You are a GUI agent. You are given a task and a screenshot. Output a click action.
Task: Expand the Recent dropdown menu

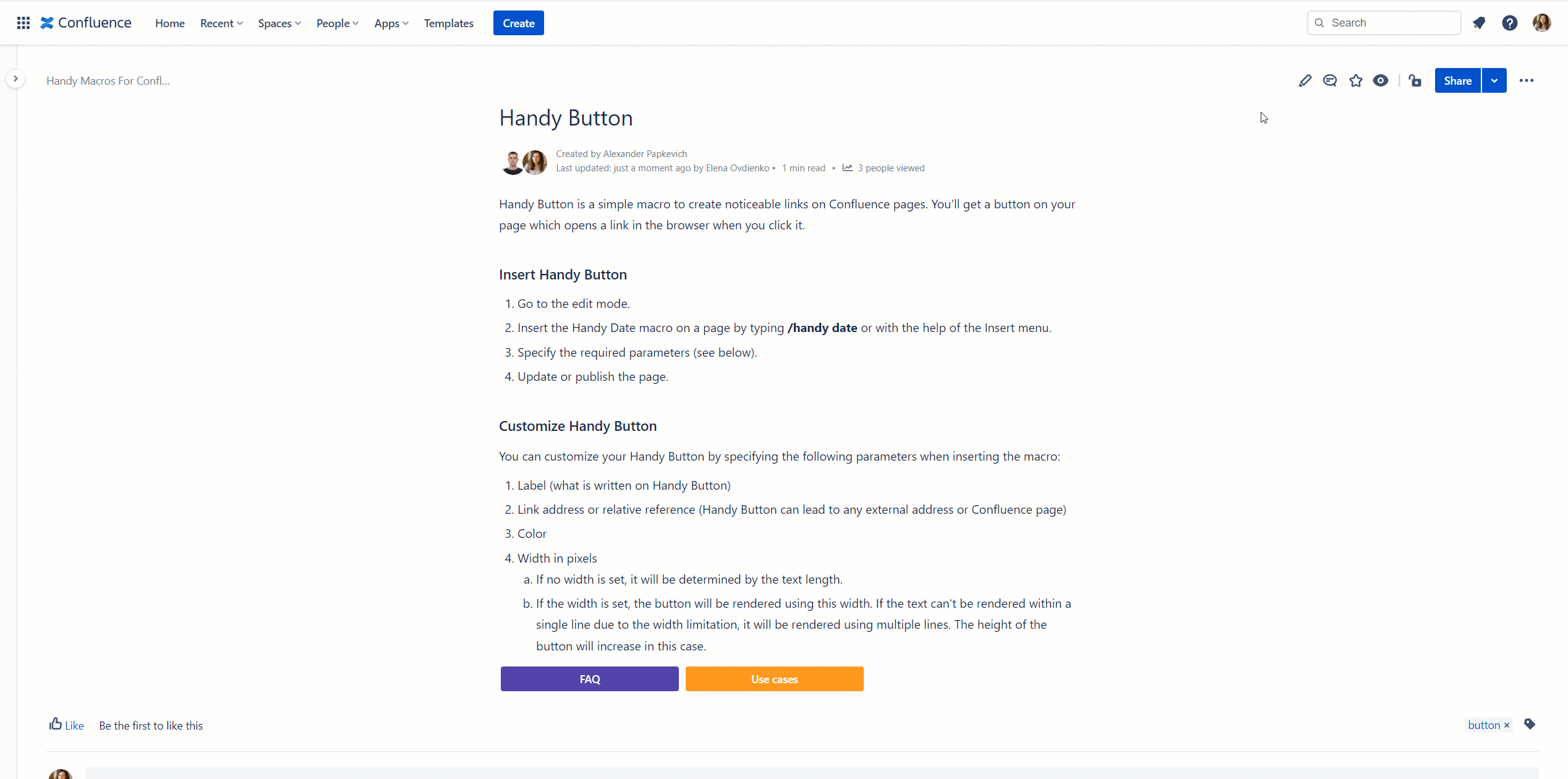click(x=221, y=23)
